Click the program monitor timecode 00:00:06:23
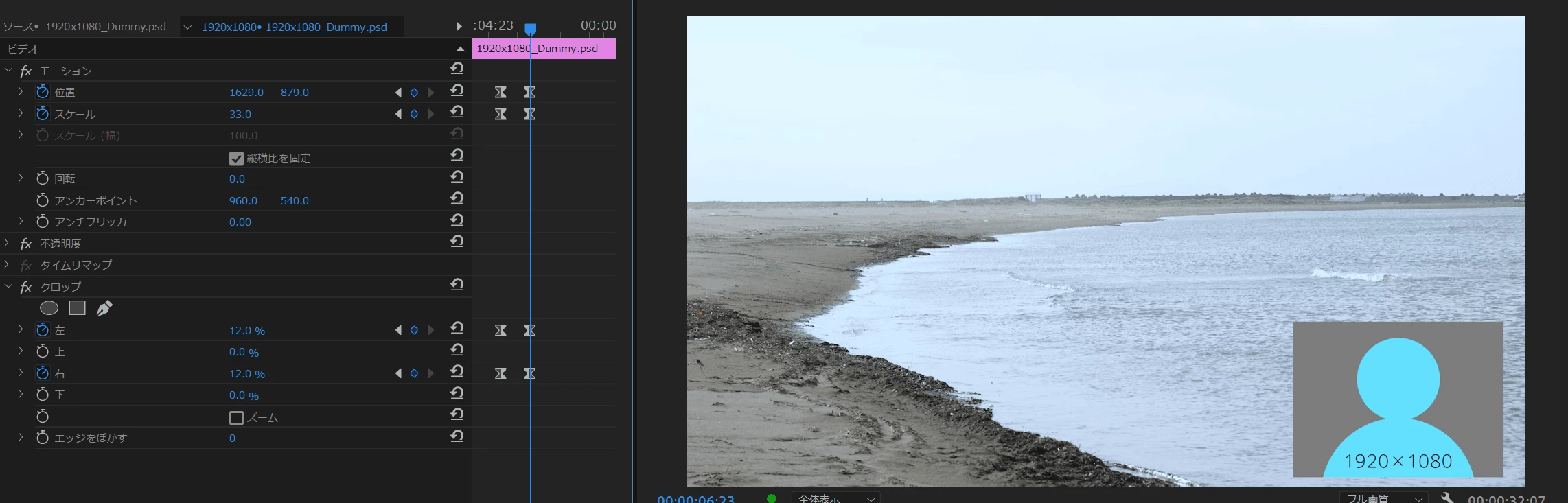This screenshot has height=503, width=1568. (x=695, y=499)
